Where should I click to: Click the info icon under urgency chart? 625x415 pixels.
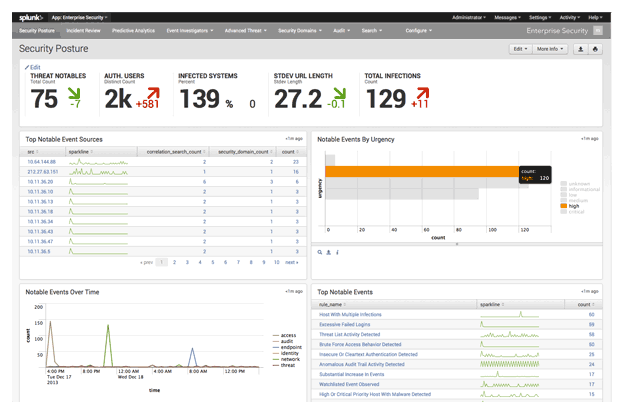pos(337,252)
